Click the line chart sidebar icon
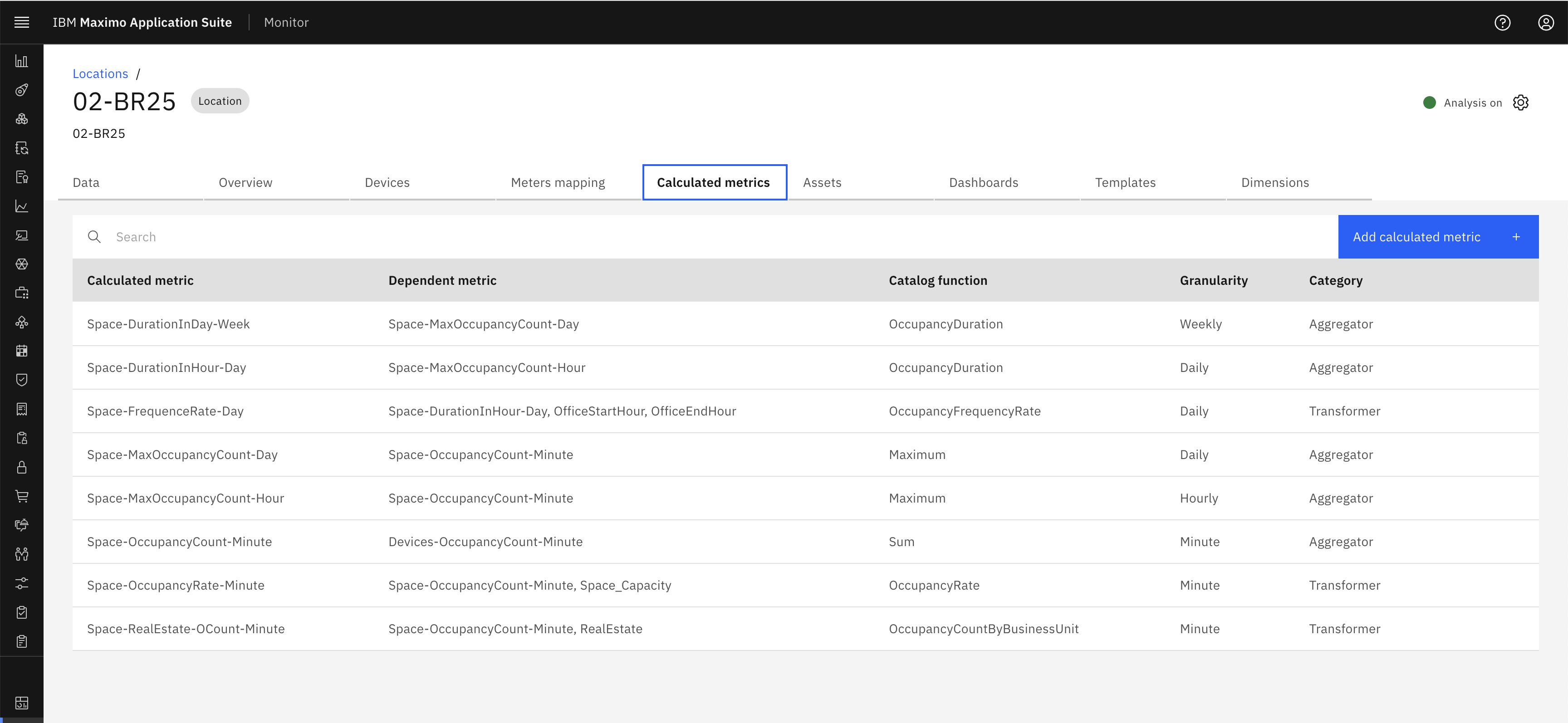This screenshot has width=1568, height=723. (x=22, y=206)
